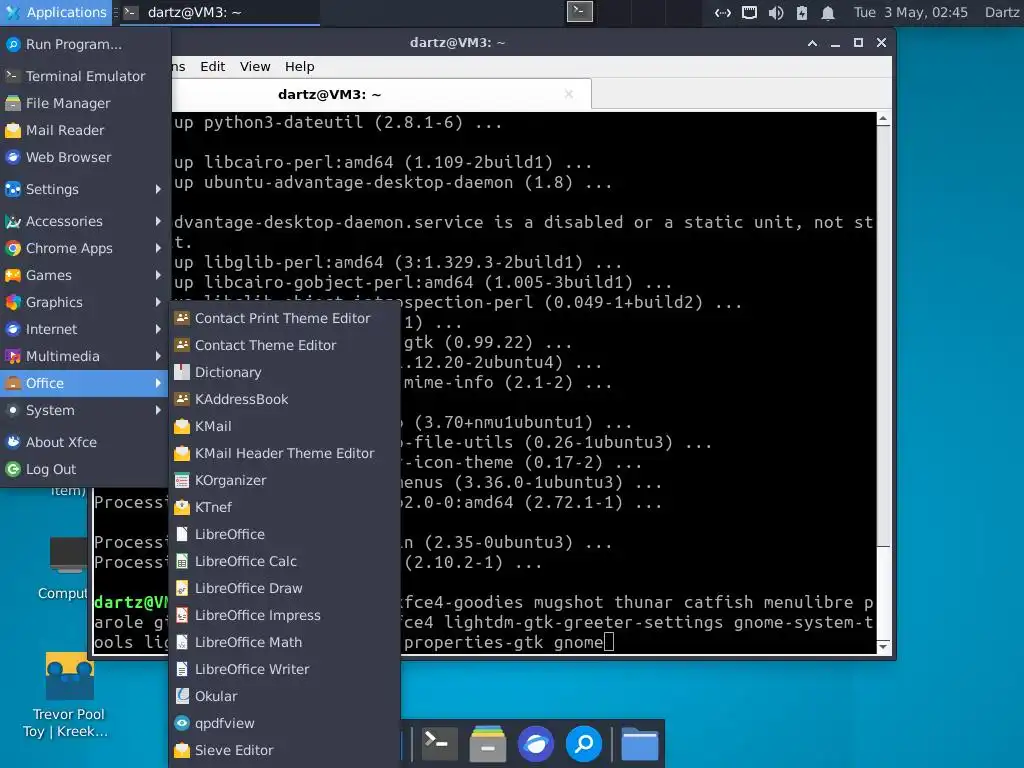This screenshot has width=1024, height=768.
Task: Click the network connection tray icon
Action: (x=722, y=12)
